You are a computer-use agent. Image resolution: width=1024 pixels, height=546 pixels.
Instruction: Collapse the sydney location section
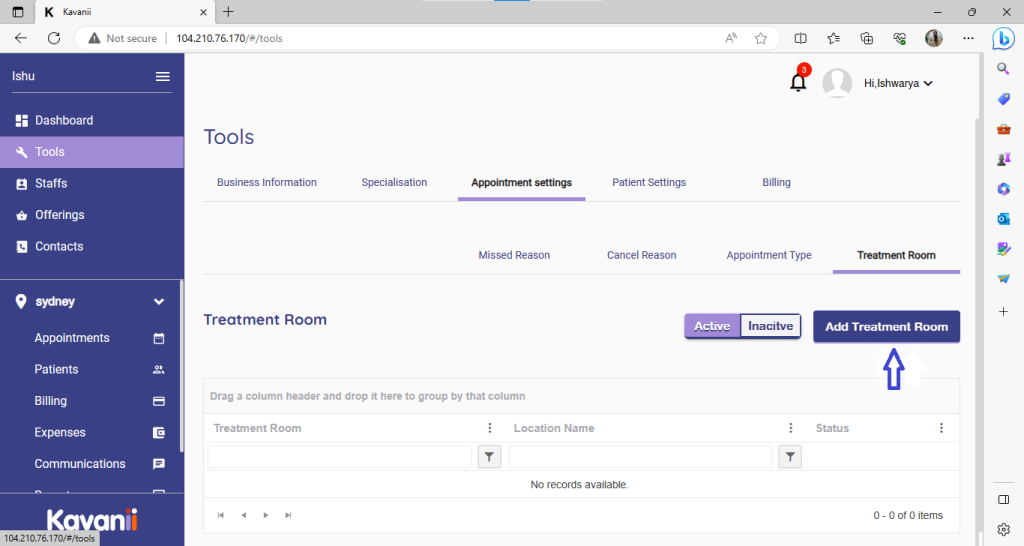point(158,301)
